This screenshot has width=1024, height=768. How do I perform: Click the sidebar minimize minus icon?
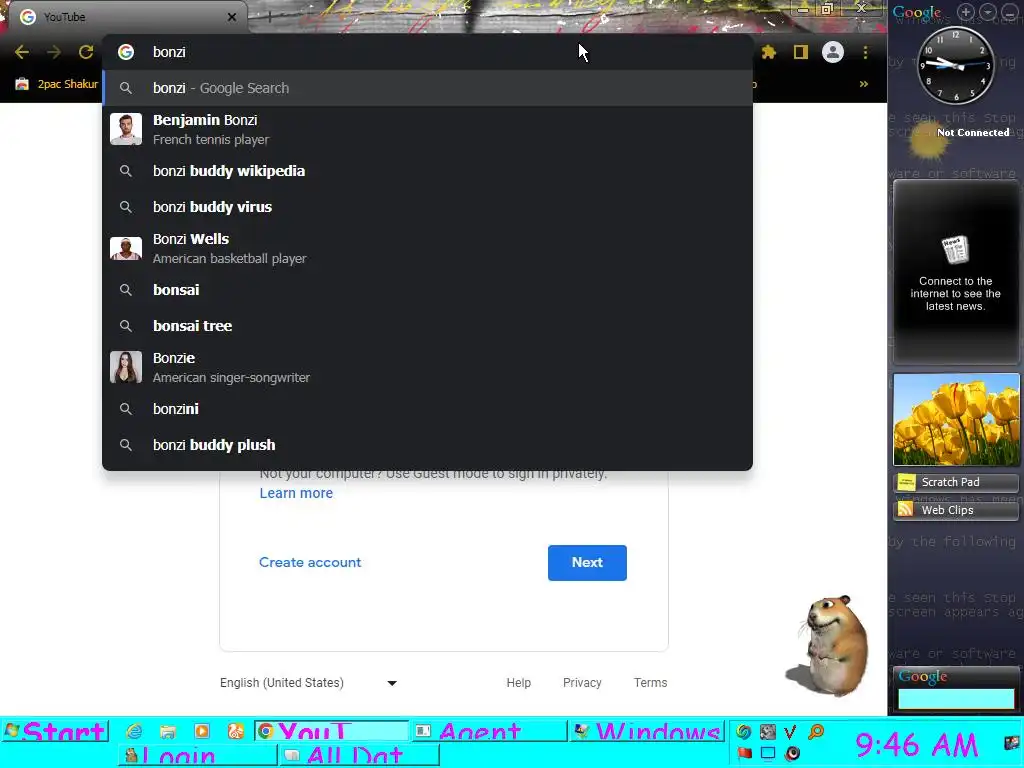click(x=1008, y=12)
